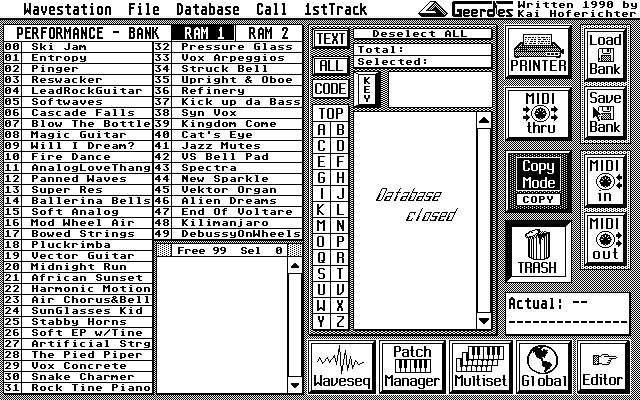Image resolution: width=640 pixels, height=400 pixels.
Task: Select performance 31 Rock Tine Piano
Action: (78, 388)
